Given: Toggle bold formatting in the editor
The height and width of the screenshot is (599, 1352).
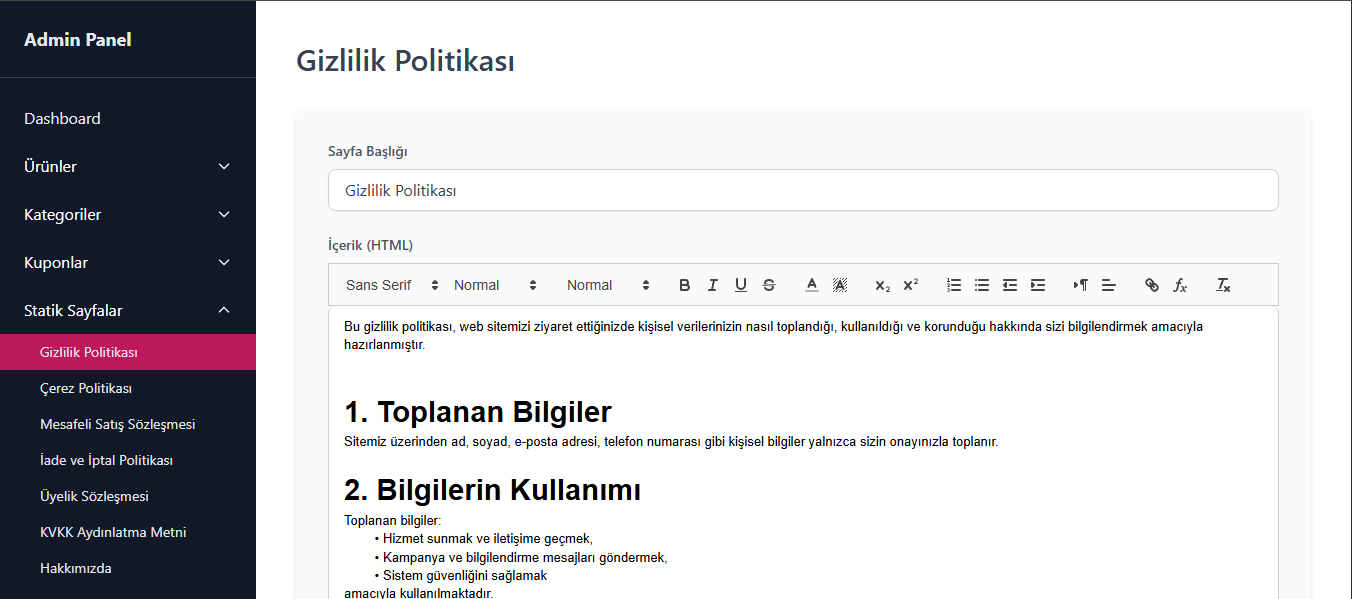Looking at the screenshot, I should click(684, 285).
